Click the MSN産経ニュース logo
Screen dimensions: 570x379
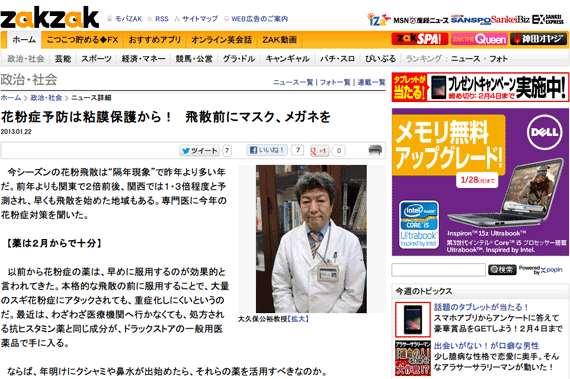pyautogui.click(x=421, y=20)
